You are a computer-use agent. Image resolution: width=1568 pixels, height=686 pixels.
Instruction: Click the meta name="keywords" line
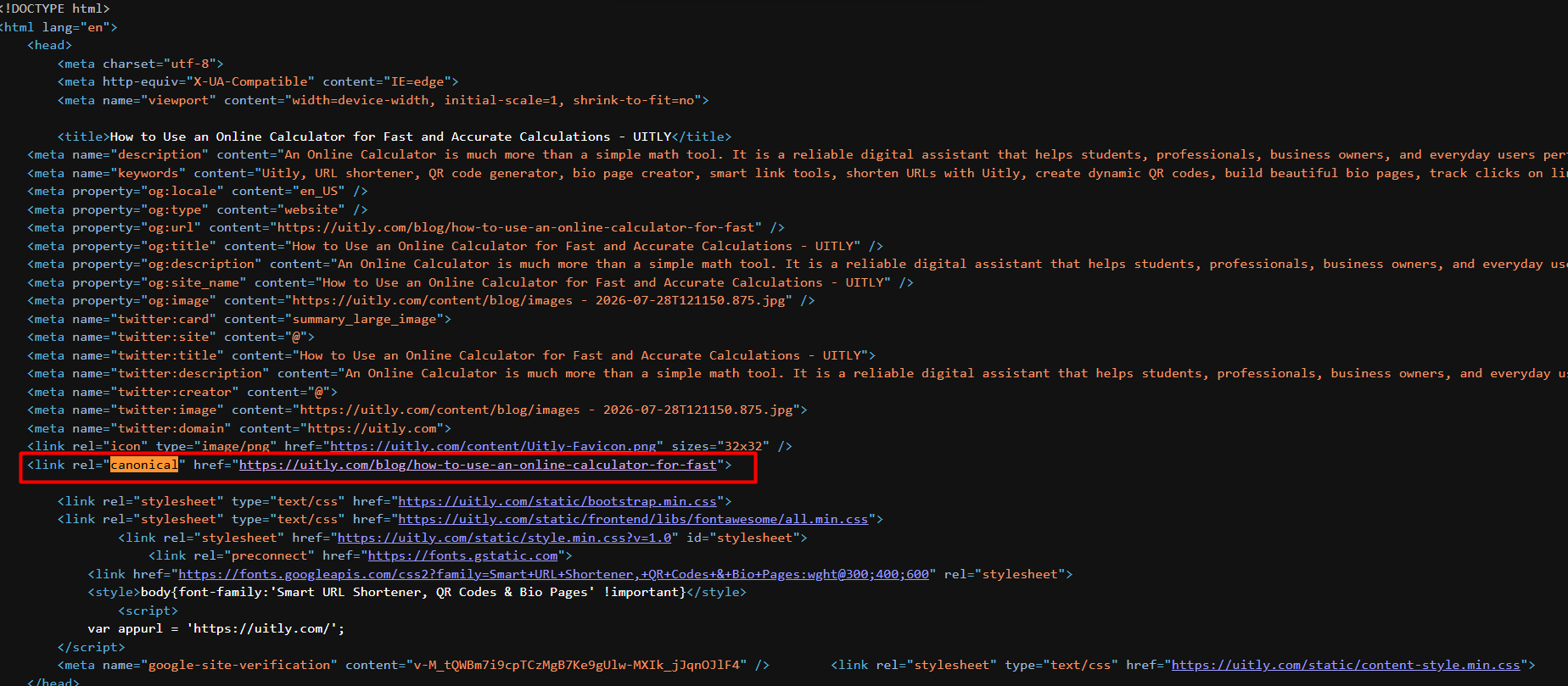tap(798, 173)
